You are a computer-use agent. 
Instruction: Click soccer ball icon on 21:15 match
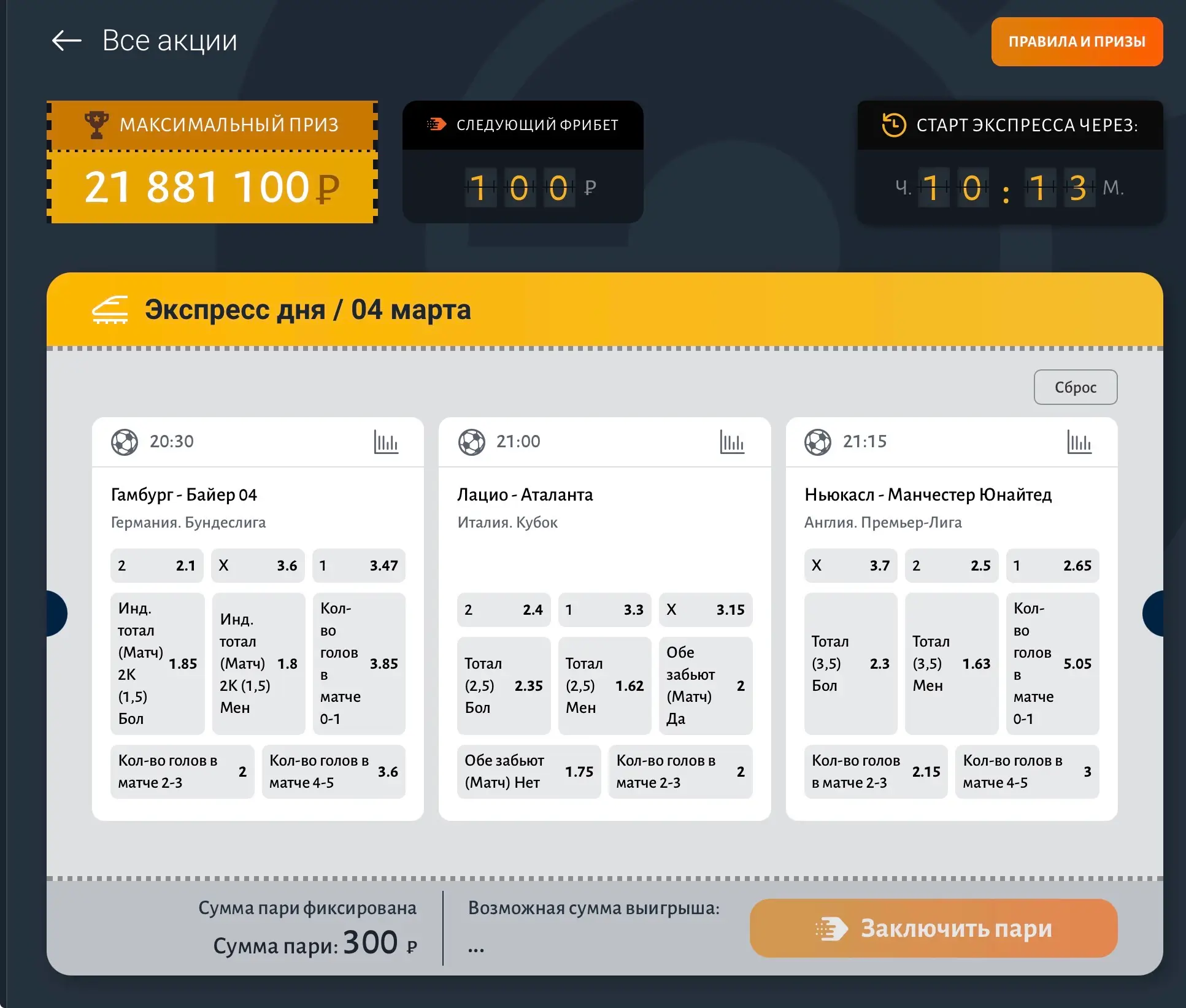pos(818,442)
